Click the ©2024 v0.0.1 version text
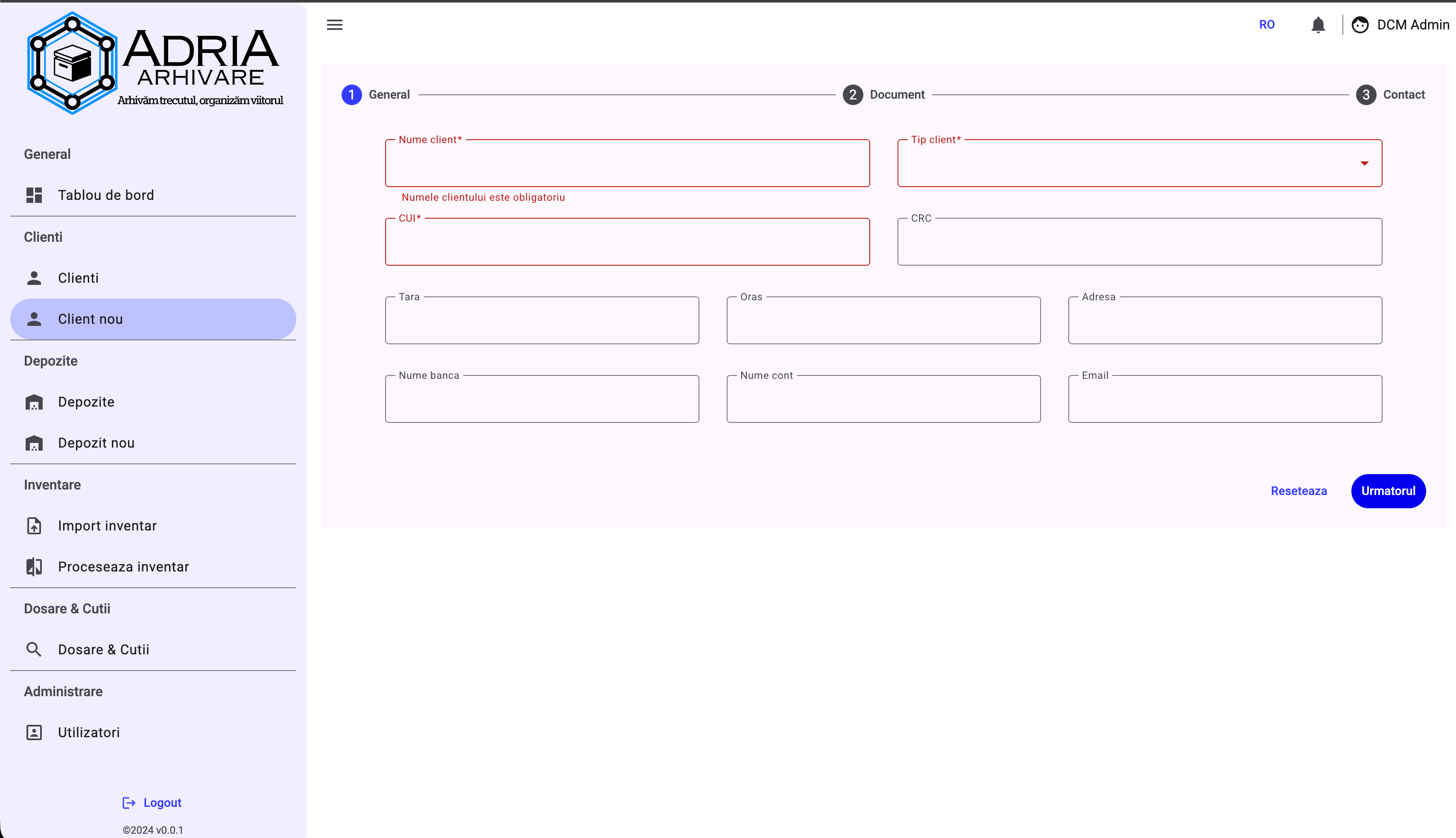 pyautogui.click(x=153, y=830)
